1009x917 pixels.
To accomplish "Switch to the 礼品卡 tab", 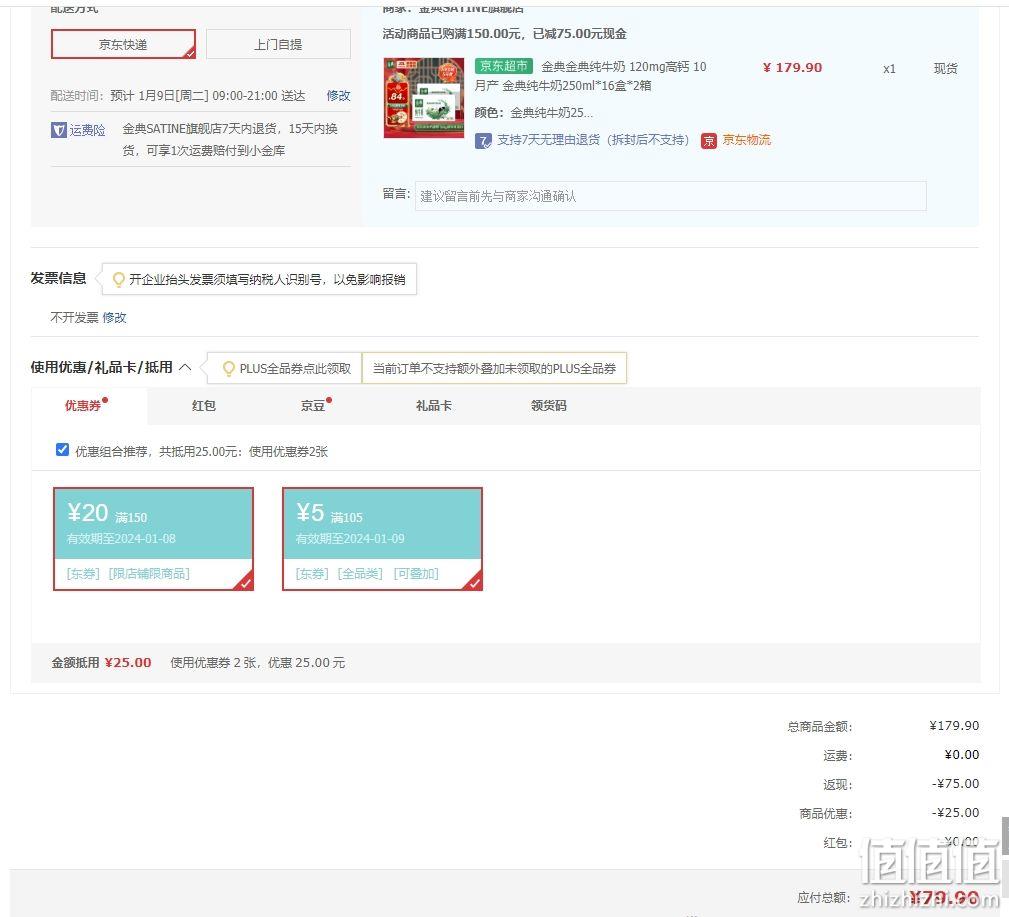I will [x=434, y=405].
